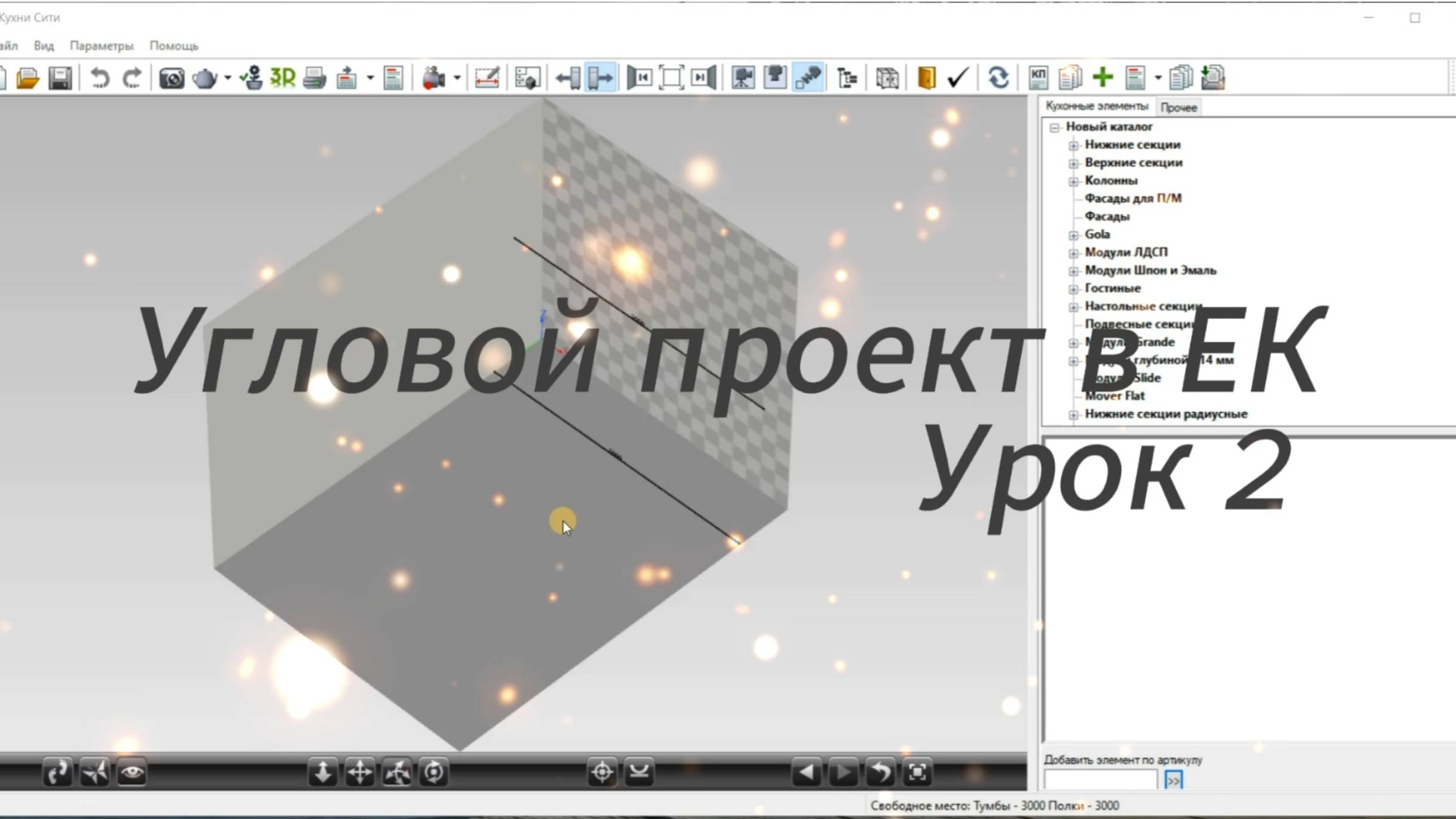Switch to the Прочее tab
The height and width of the screenshot is (819, 1456).
1178,106
